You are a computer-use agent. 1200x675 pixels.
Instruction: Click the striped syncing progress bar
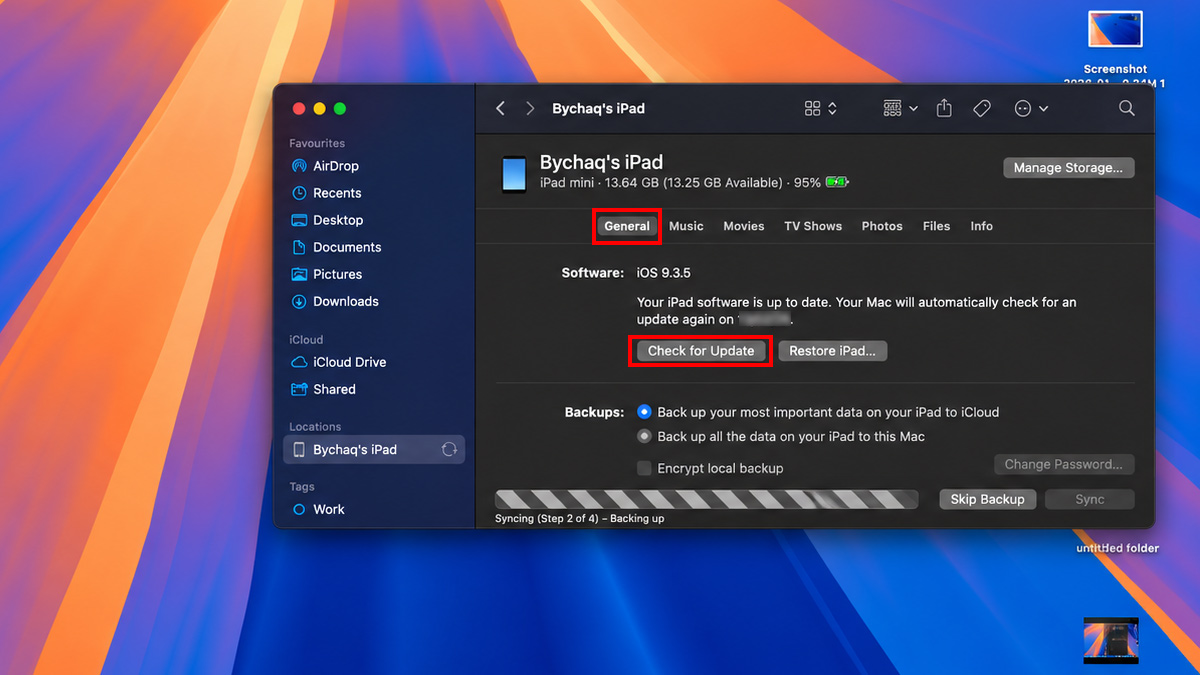pos(707,499)
